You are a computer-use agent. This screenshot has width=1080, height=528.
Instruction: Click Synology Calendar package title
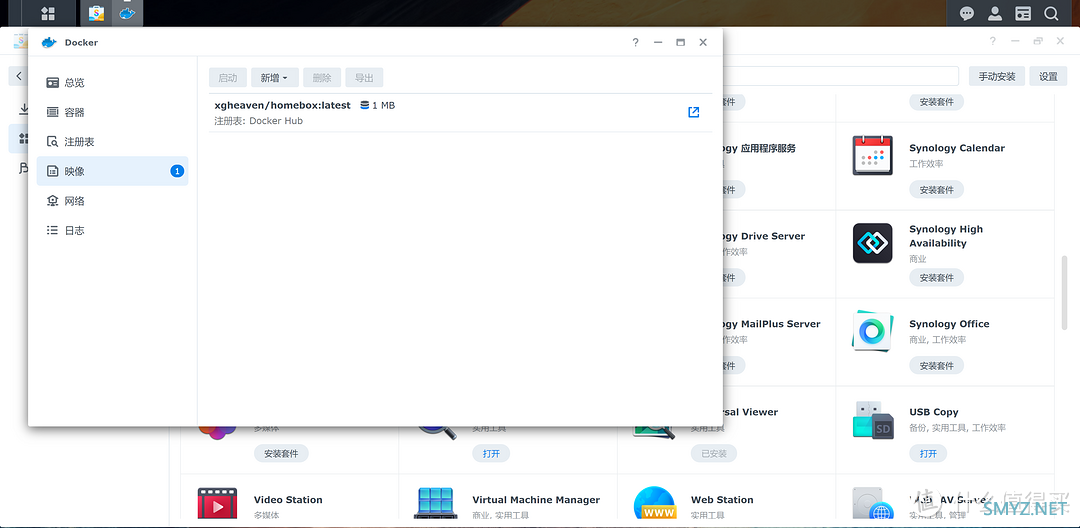point(957,148)
